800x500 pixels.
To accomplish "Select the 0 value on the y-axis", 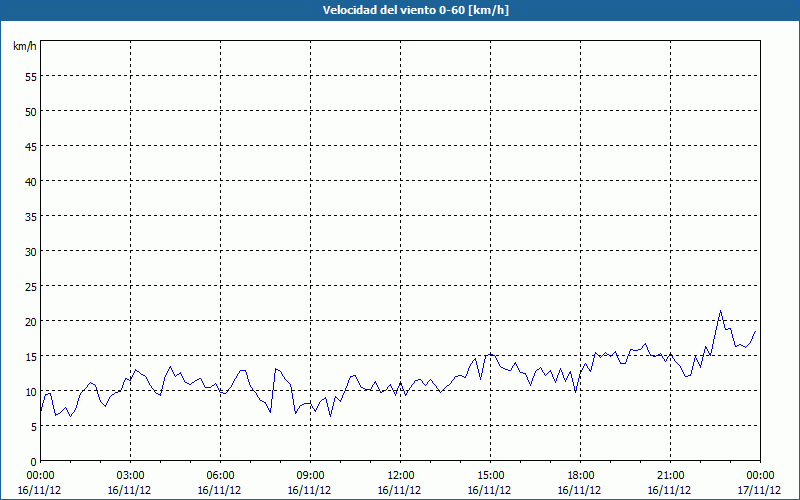I will click(x=34, y=462).
